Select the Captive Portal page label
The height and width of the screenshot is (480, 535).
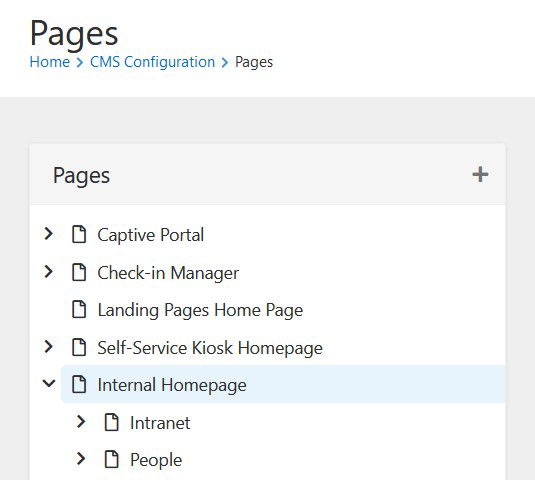point(151,235)
